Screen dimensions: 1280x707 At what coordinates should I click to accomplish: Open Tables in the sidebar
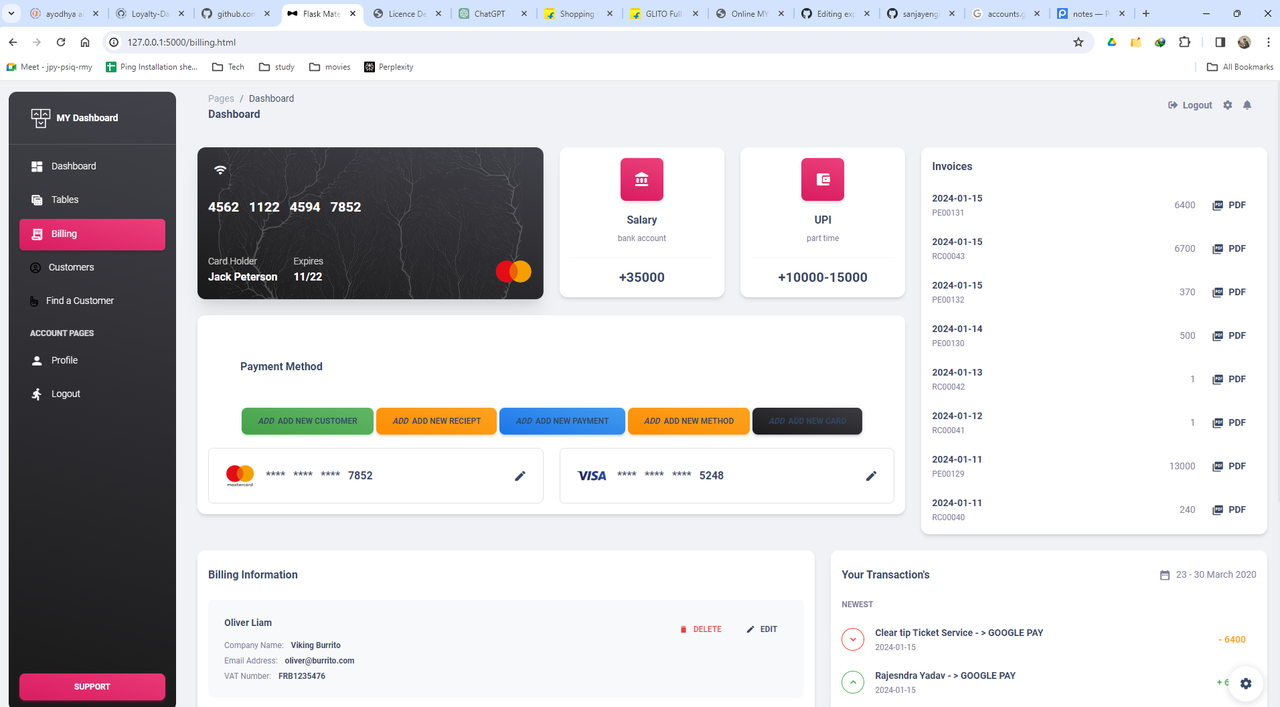coord(92,200)
